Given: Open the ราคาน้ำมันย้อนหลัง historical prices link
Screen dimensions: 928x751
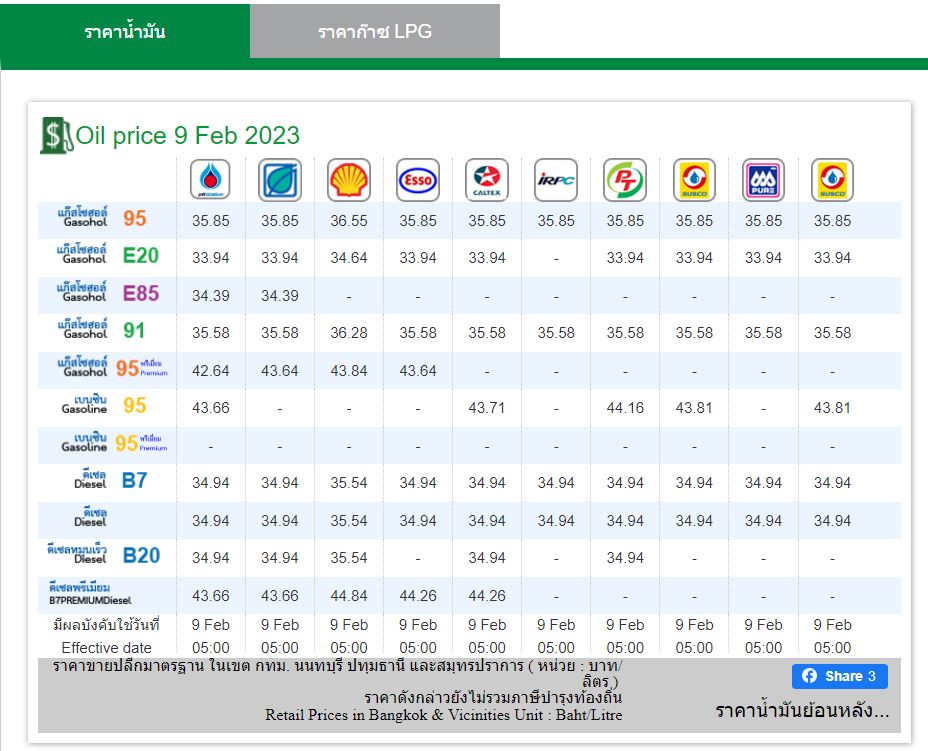Looking at the screenshot, I should (x=802, y=710).
